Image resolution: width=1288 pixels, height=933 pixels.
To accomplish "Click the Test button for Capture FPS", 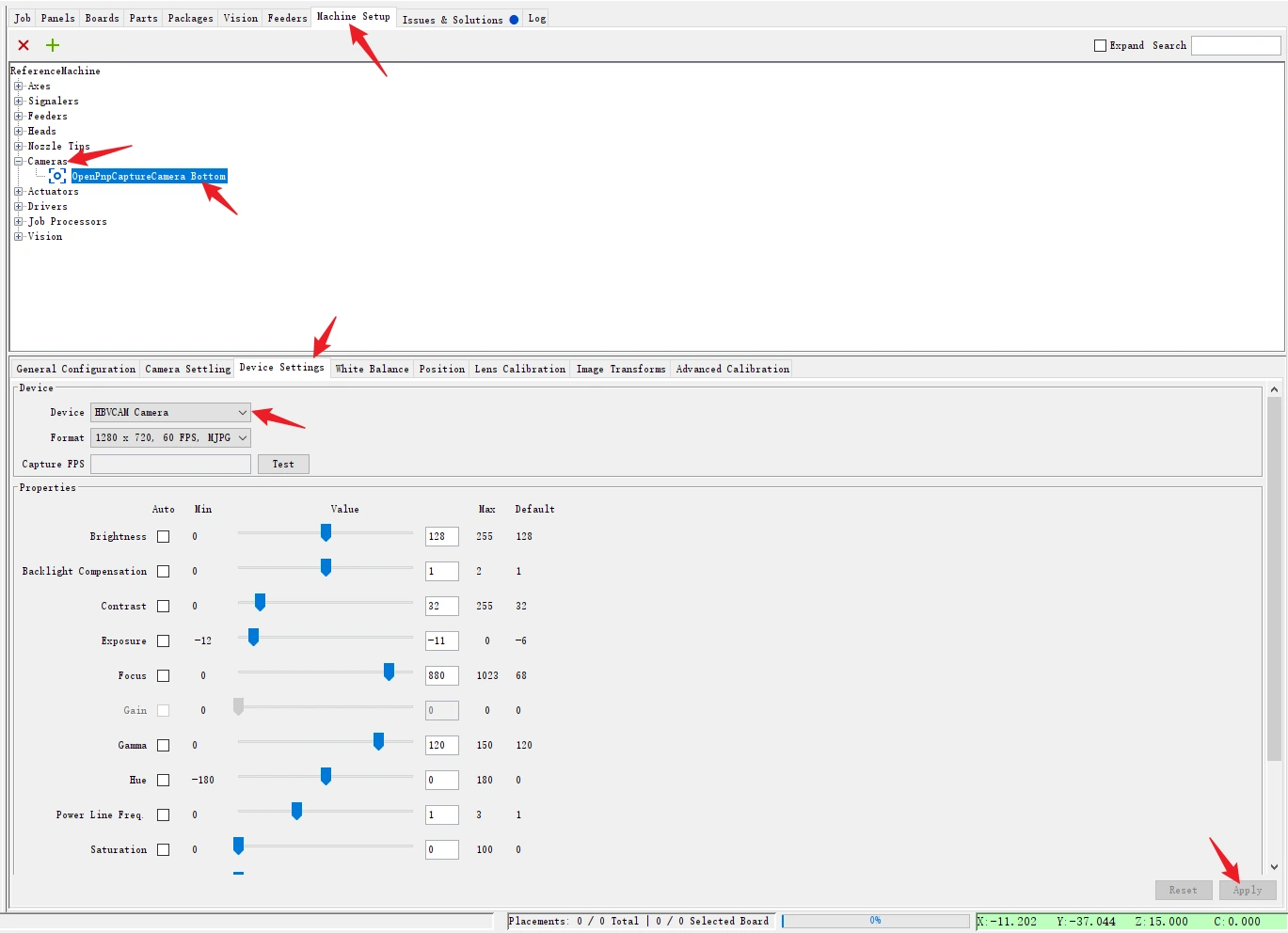I will 283,464.
